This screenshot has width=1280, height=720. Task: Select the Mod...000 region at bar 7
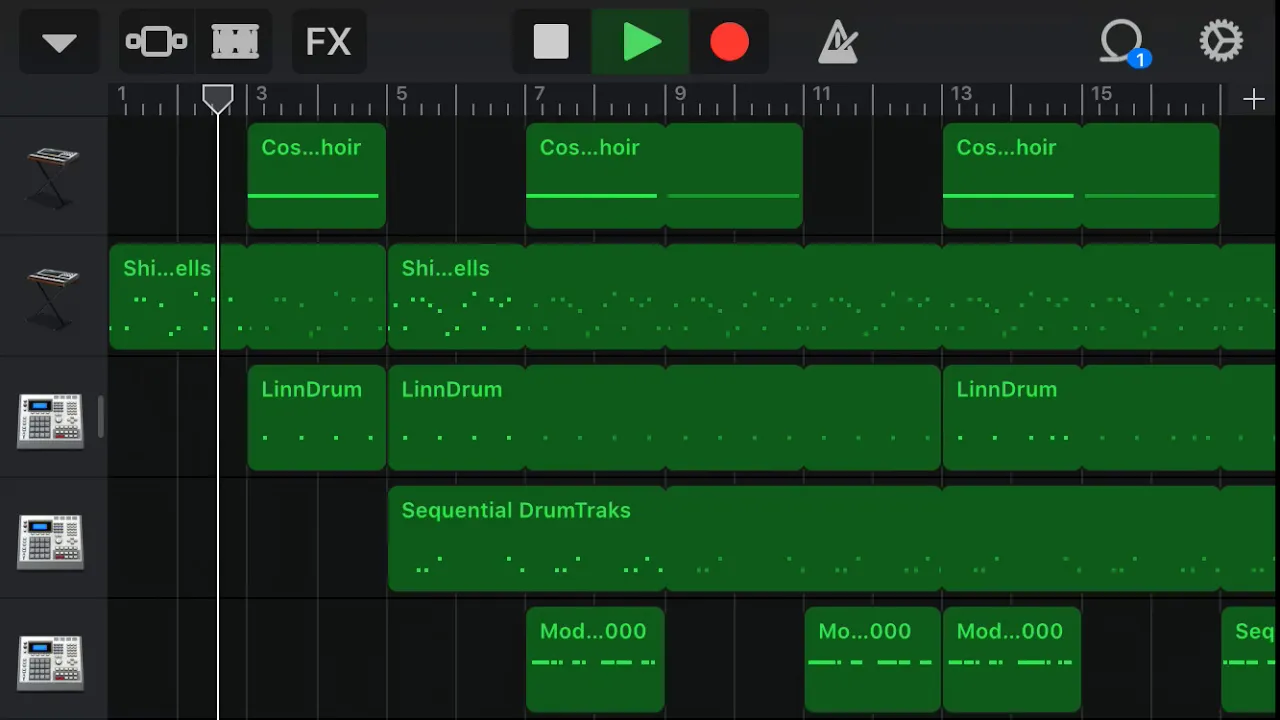(595, 660)
